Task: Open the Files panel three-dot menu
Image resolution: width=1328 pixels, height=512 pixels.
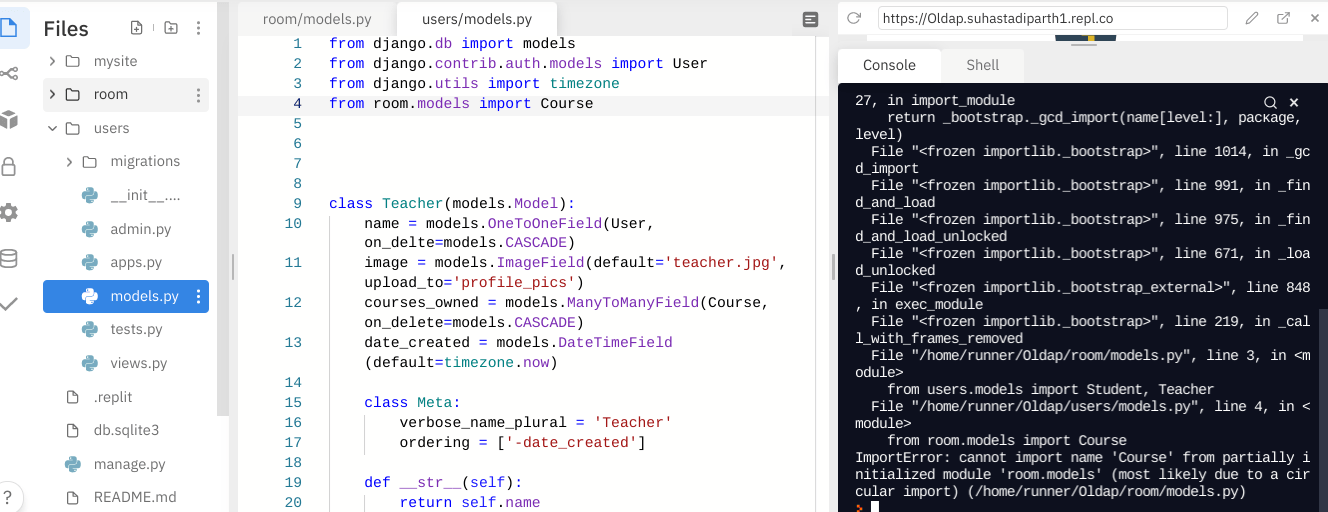Action: point(198,28)
